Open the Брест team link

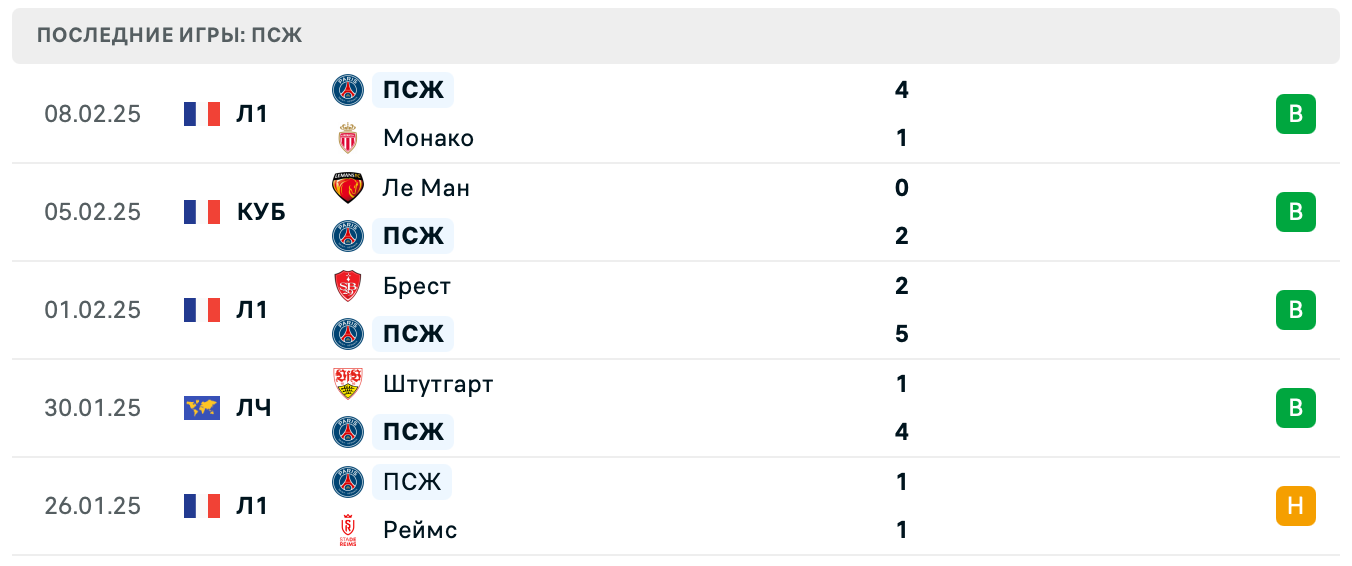[x=417, y=286]
